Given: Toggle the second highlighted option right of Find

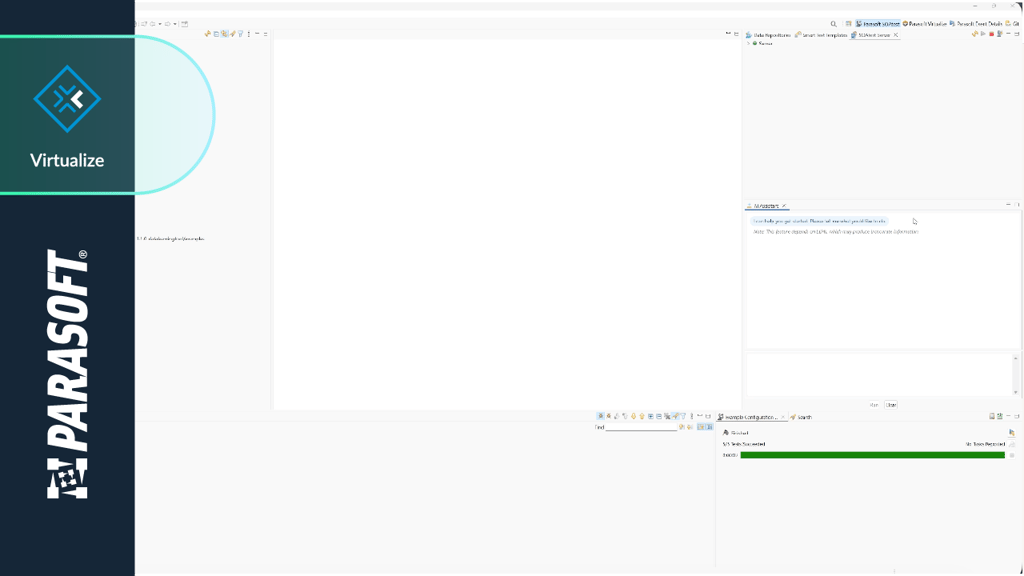Looking at the screenshot, I should point(709,427).
